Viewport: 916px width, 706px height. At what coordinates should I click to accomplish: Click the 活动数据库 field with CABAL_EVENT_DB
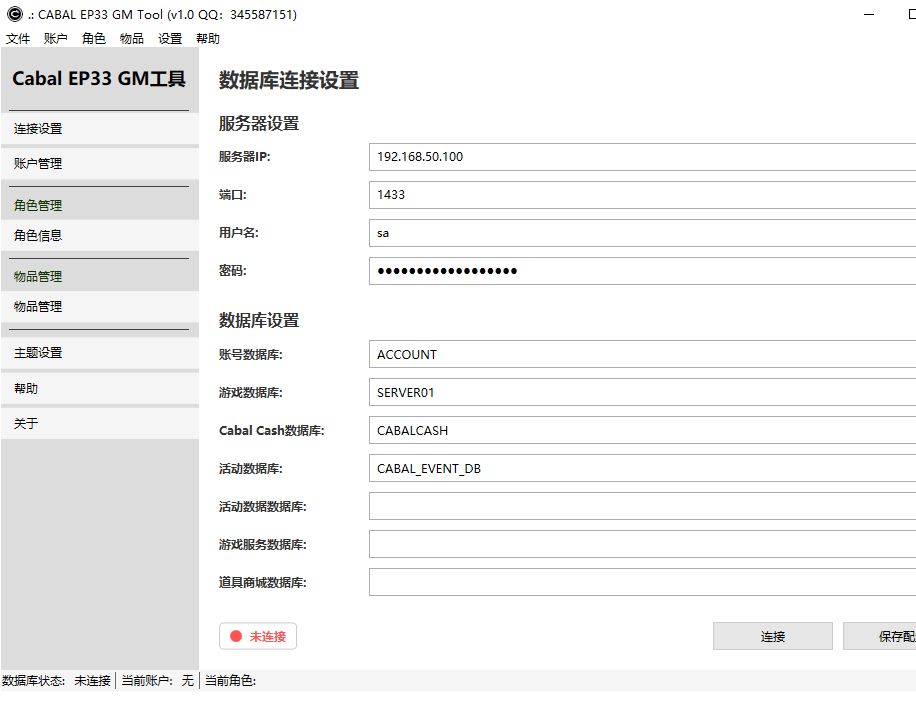(x=643, y=468)
